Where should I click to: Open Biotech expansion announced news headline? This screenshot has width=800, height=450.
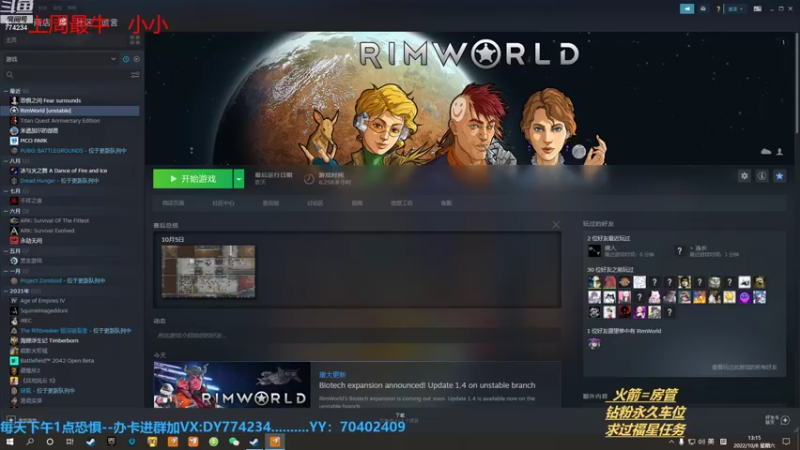coord(427,385)
